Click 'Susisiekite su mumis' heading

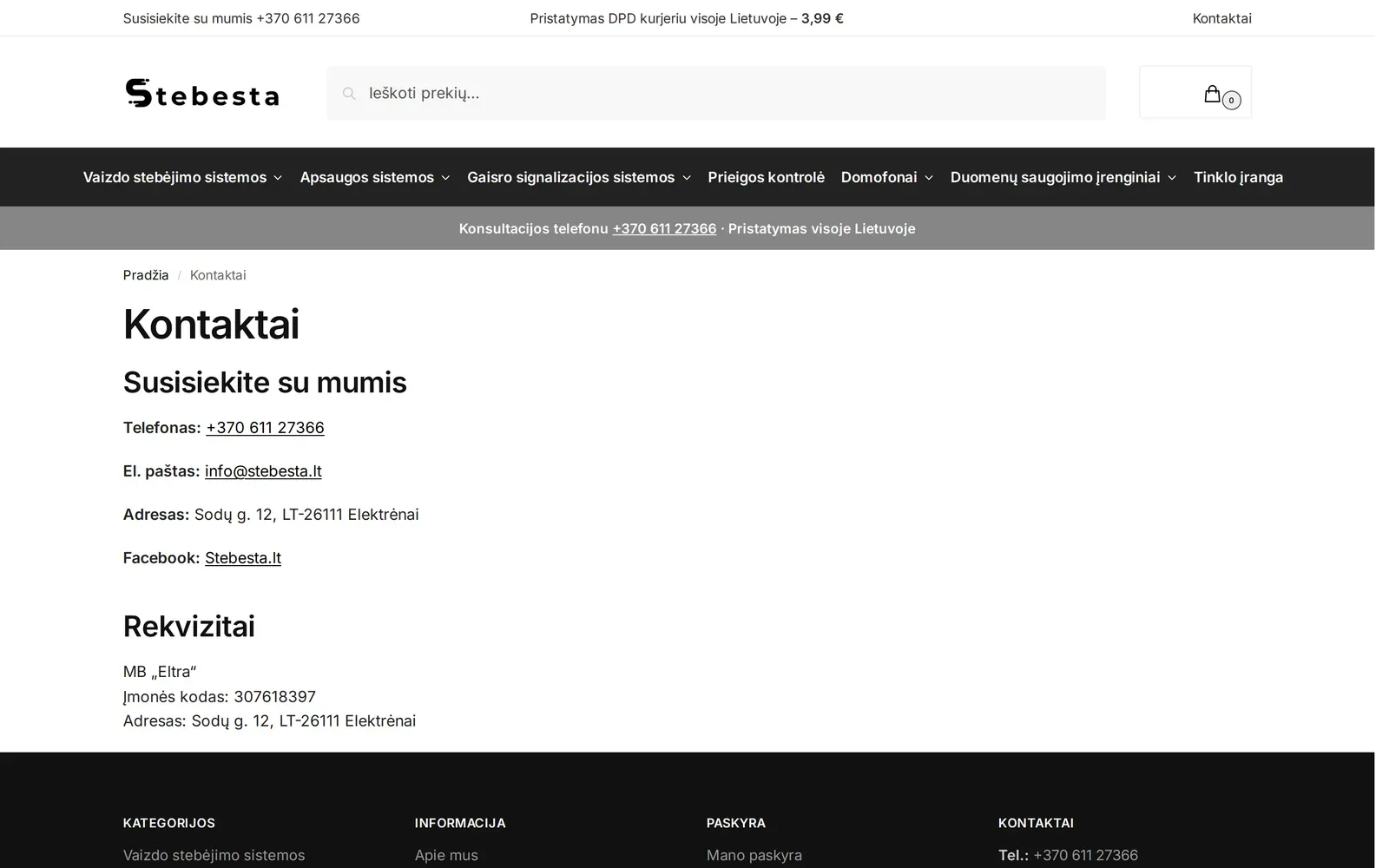[x=265, y=383]
